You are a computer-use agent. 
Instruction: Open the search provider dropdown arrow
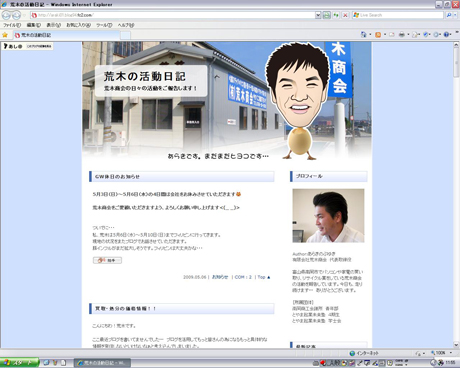tap(455, 15)
